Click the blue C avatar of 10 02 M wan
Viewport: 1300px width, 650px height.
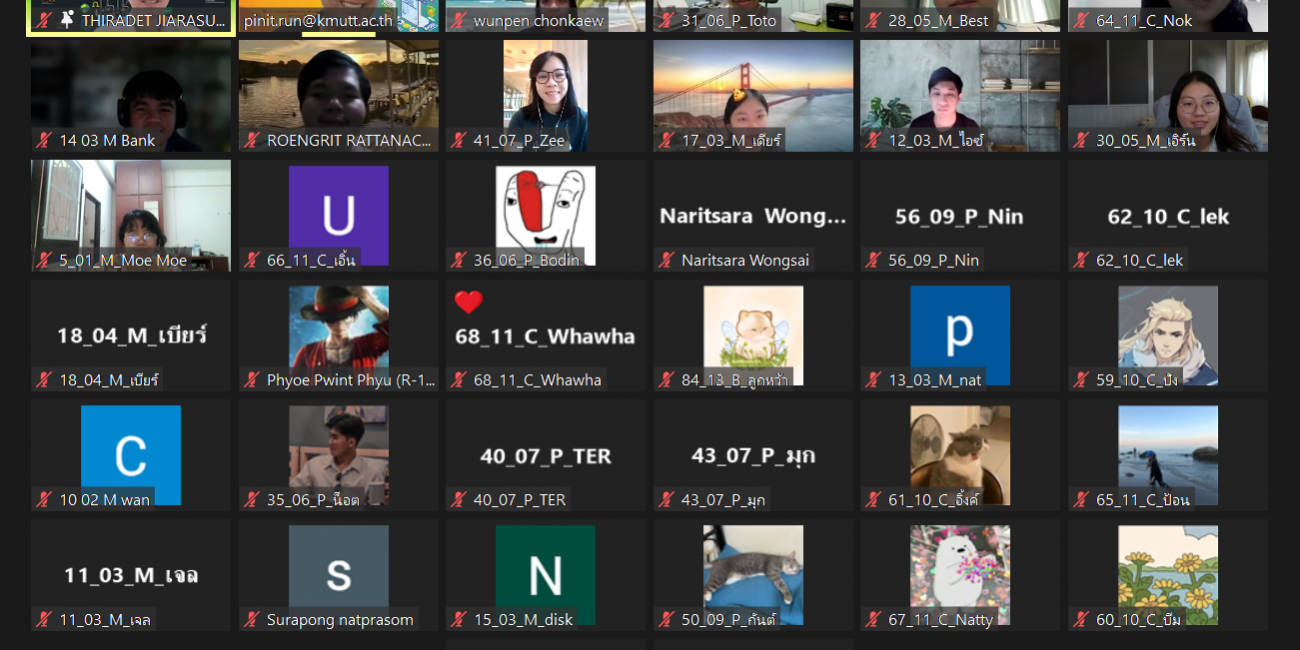pos(131,455)
